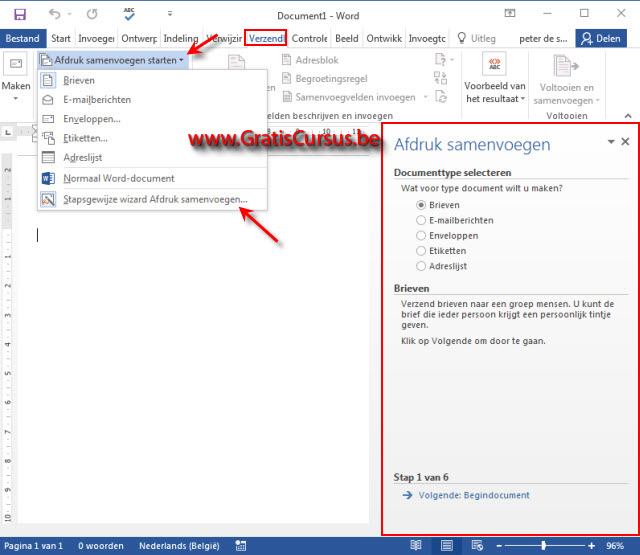
Task: Switch to Web Layout view icon
Action: (x=477, y=545)
